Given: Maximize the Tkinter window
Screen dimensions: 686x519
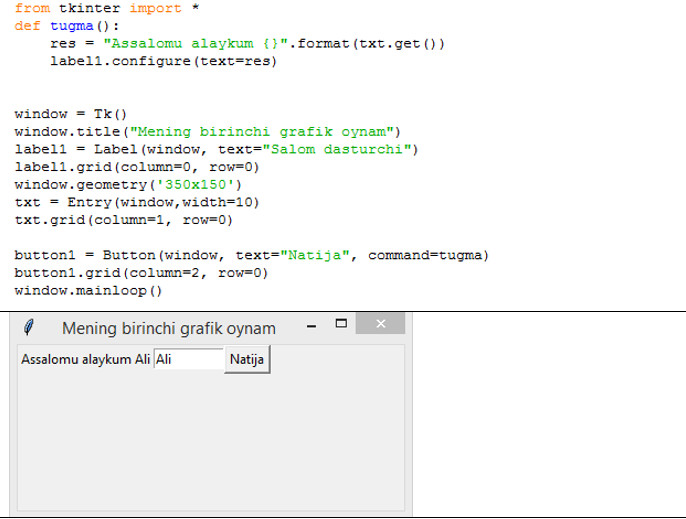Looking at the screenshot, I should [341, 324].
